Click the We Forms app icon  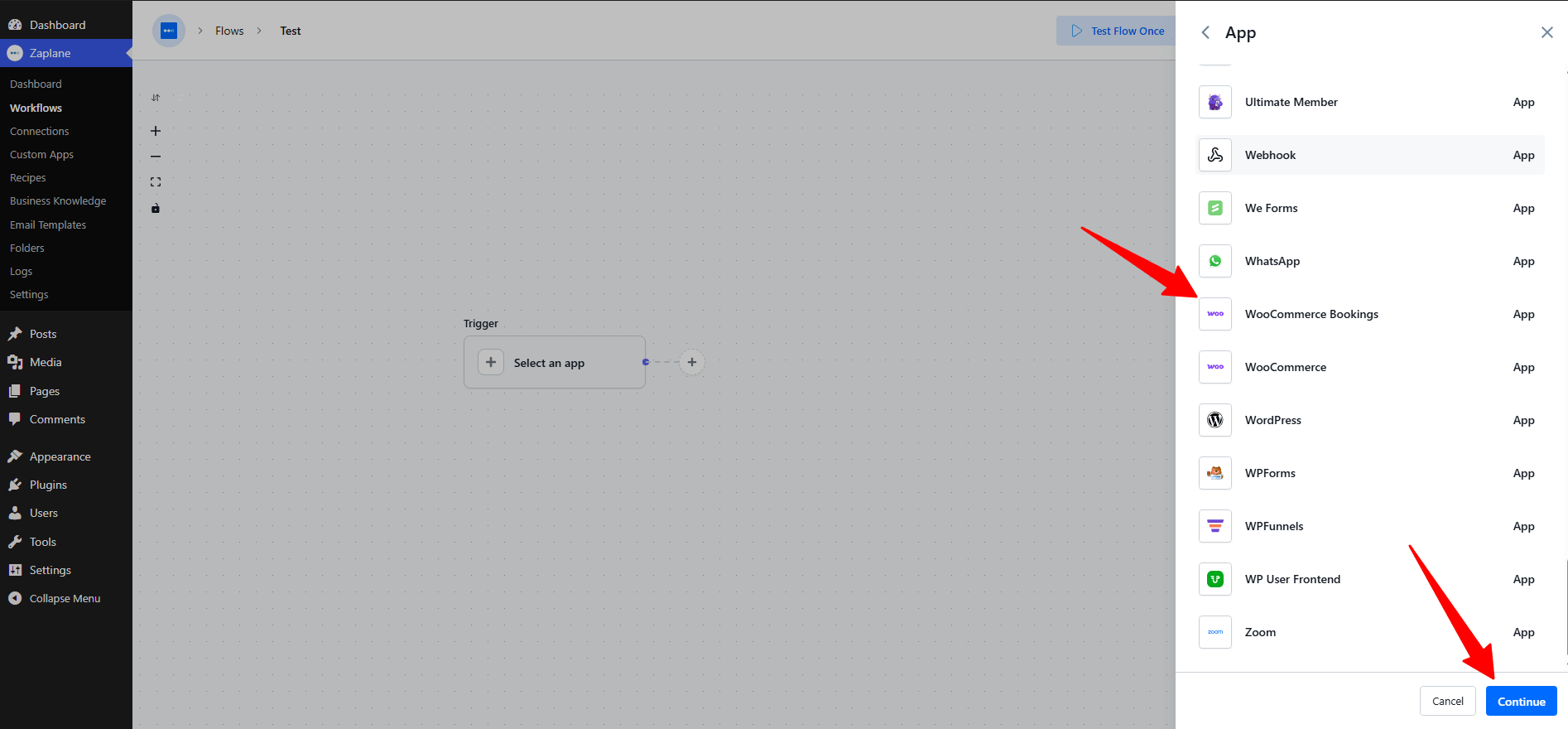(x=1215, y=208)
